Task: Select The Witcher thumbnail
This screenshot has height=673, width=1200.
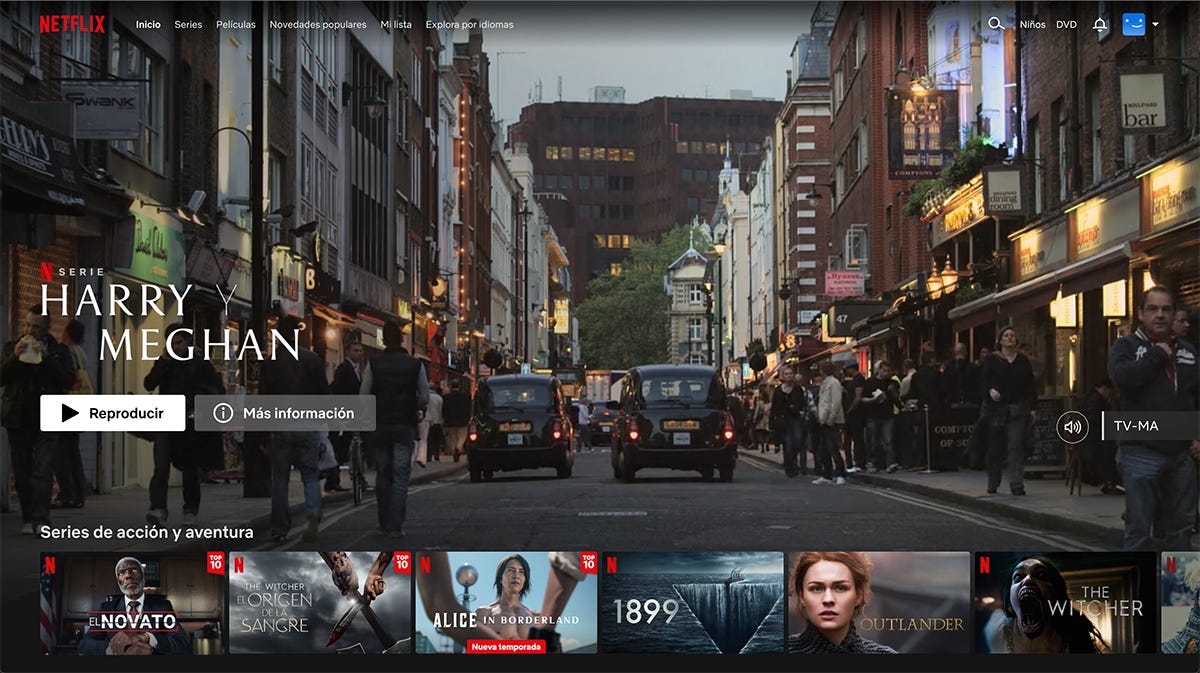Action: [x=1066, y=603]
